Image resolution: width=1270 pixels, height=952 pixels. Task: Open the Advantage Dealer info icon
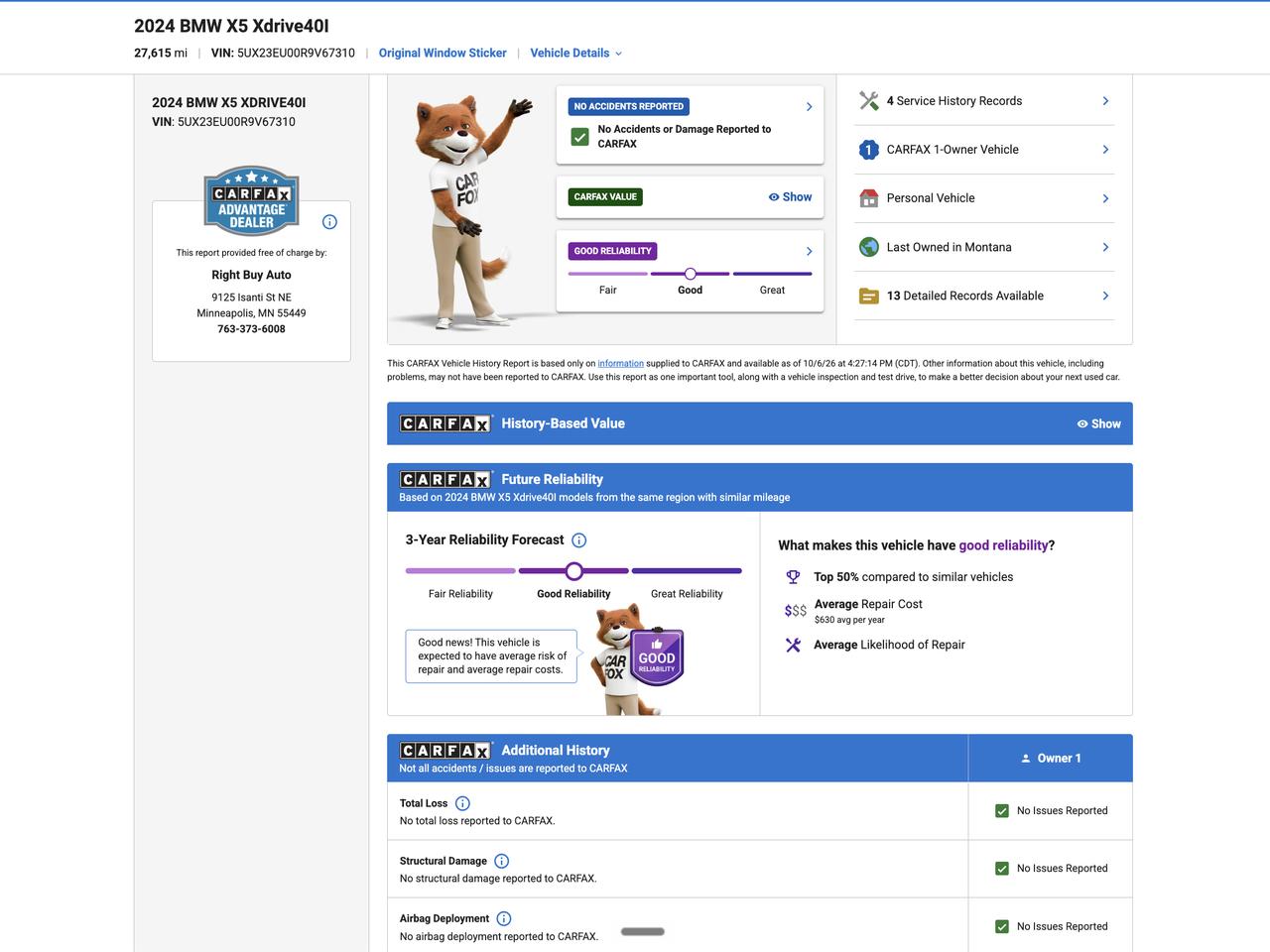click(x=329, y=222)
